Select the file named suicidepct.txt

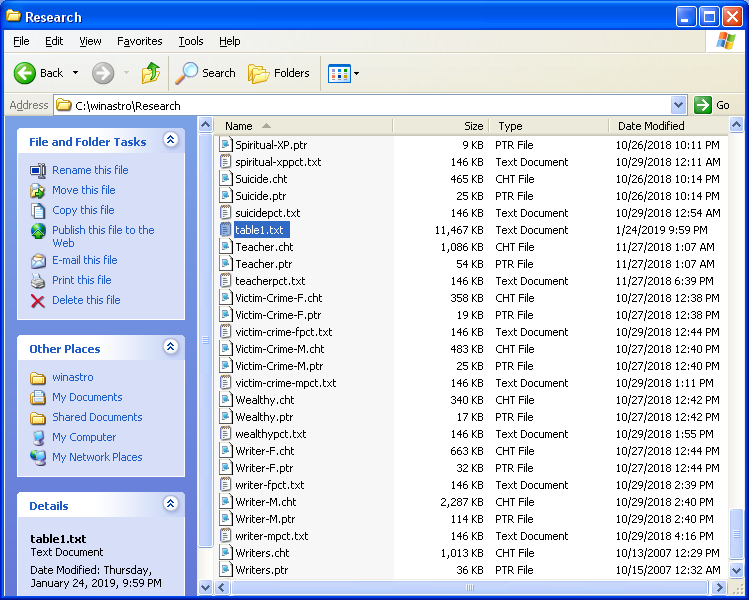(268, 213)
